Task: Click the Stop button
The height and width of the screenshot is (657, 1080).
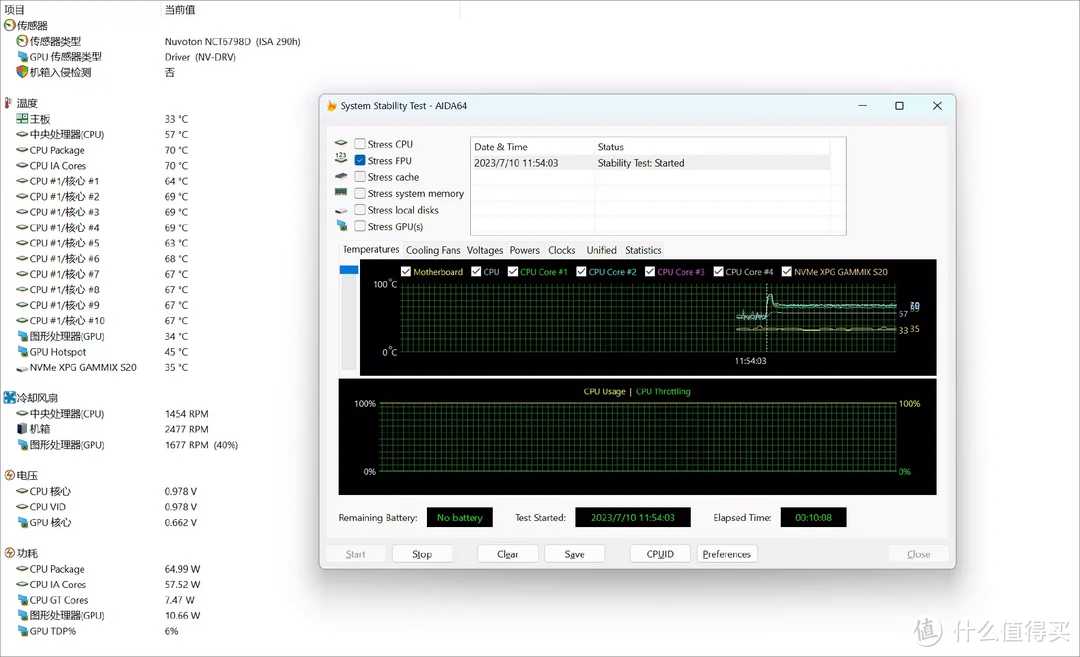Action: [x=422, y=554]
